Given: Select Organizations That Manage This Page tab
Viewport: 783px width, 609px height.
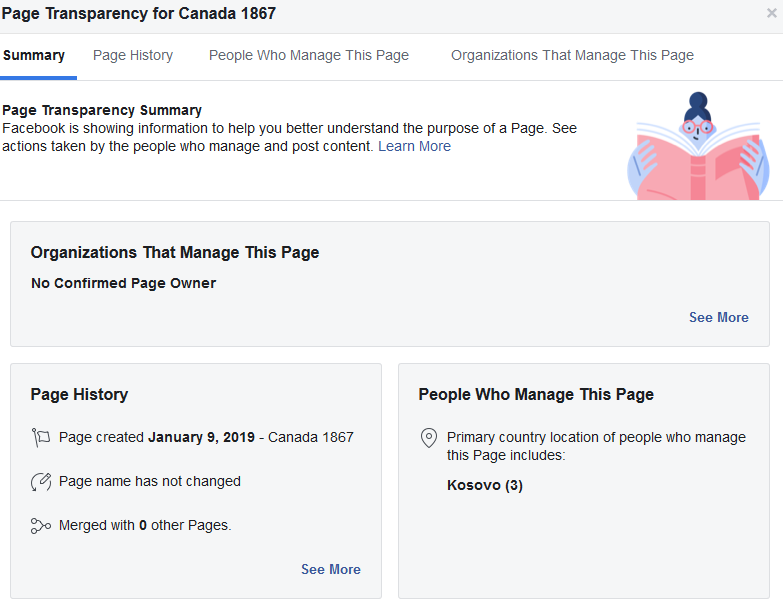Looking at the screenshot, I should (572, 55).
